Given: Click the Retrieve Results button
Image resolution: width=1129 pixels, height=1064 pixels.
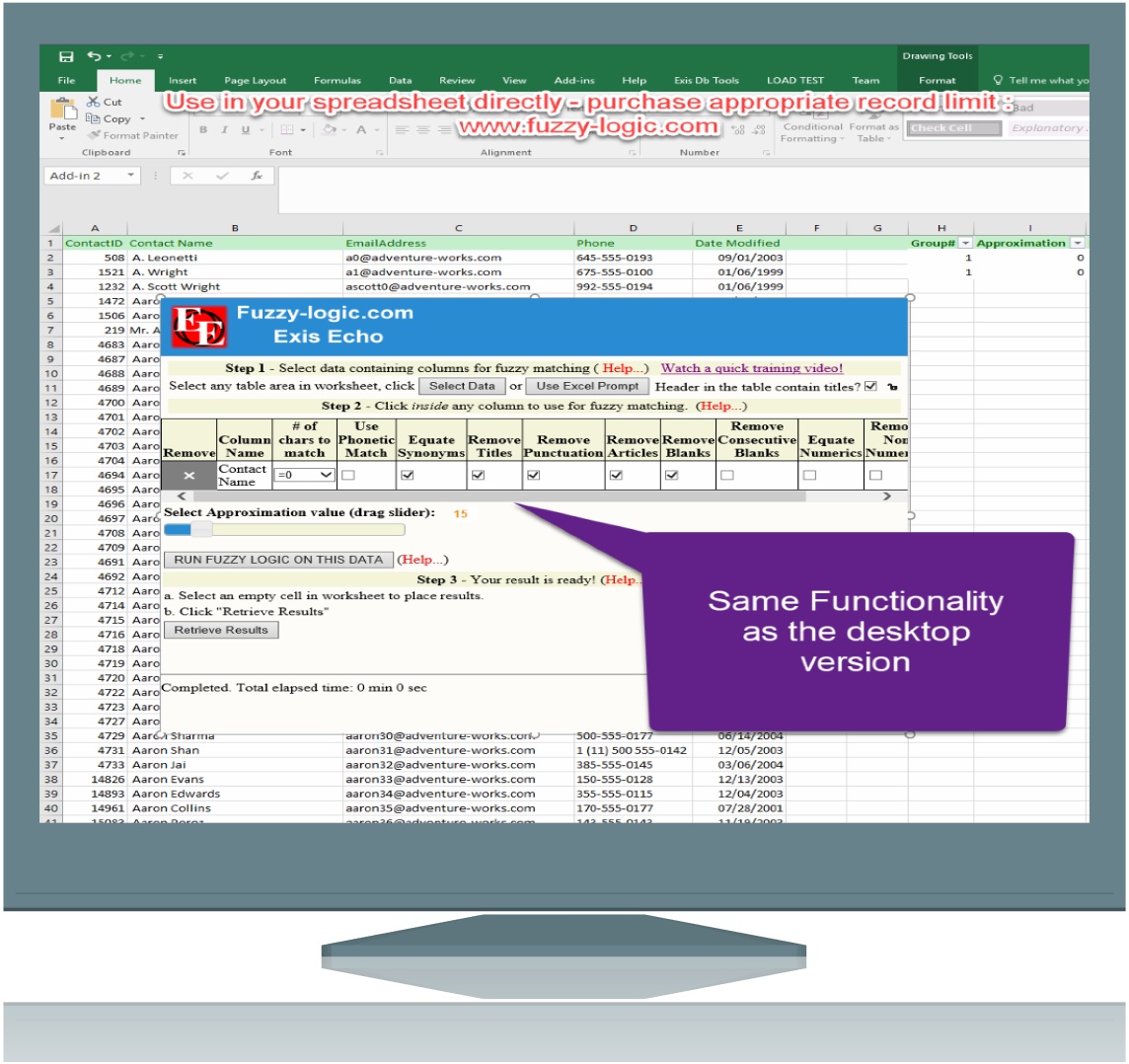Looking at the screenshot, I should [221, 630].
